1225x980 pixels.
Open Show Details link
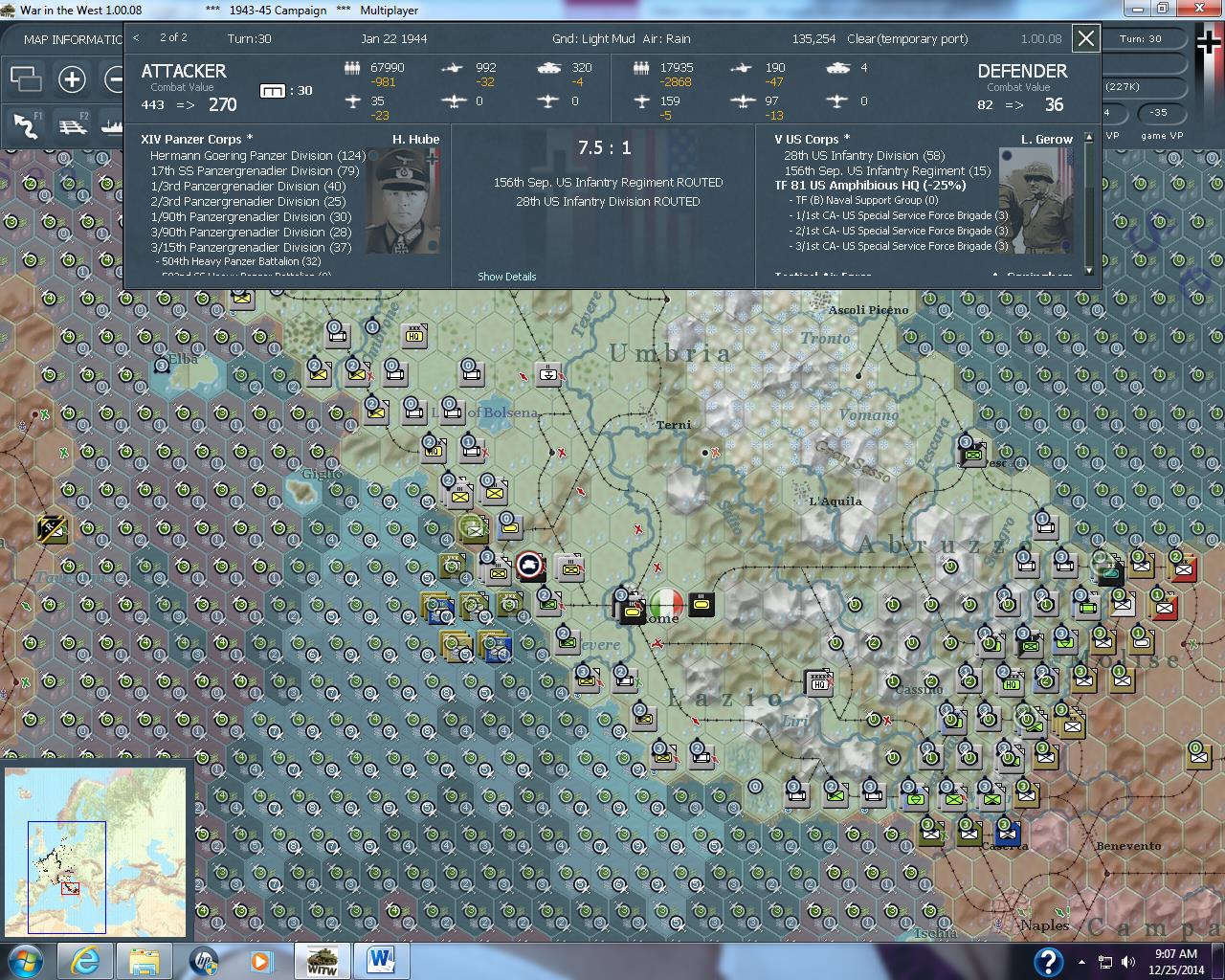[507, 277]
